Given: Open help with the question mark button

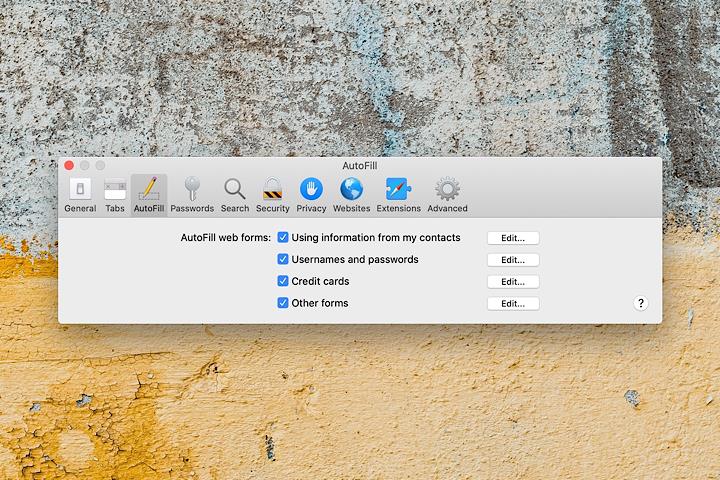Looking at the screenshot, I should point(641,303).
